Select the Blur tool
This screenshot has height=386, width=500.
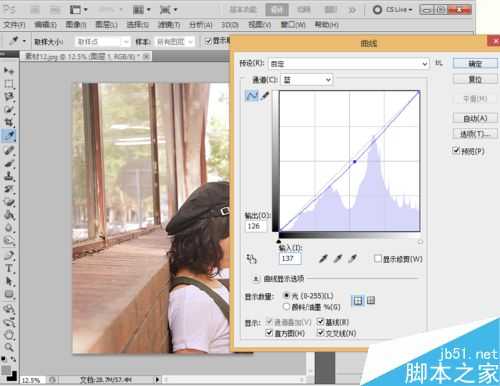click(x=9, y=228)
